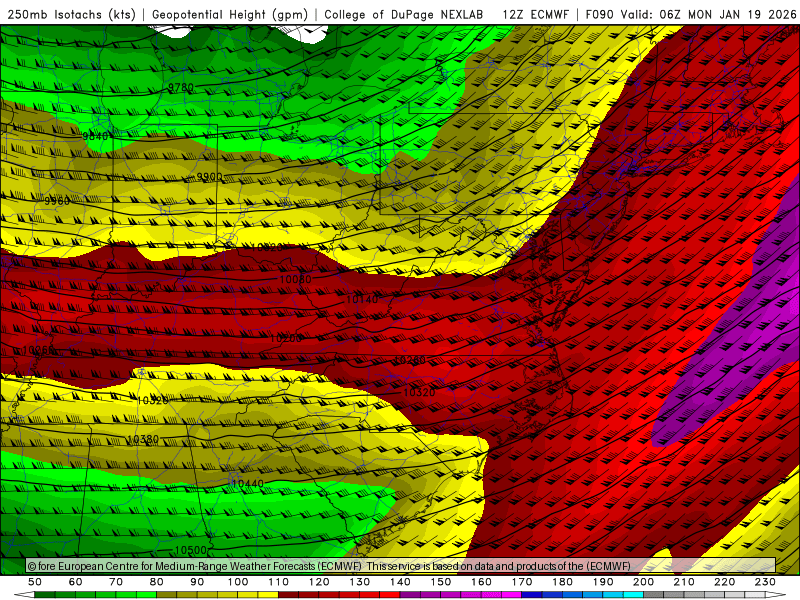Click the 80 value on the color scale
This screenshot has width=800, height=600.
coord(157,582)
